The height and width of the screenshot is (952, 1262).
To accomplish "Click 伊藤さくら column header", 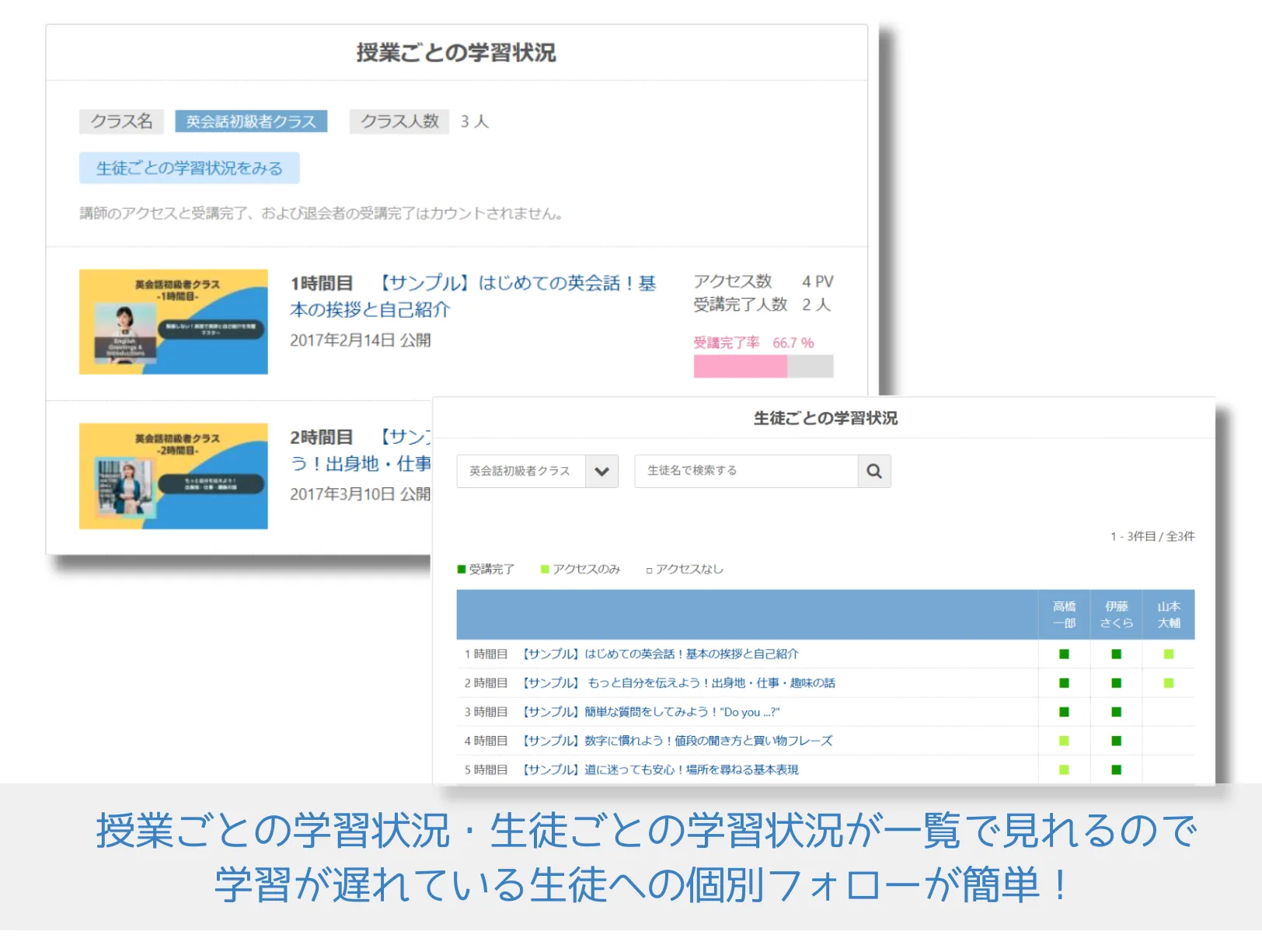I will coord(1116,615).
